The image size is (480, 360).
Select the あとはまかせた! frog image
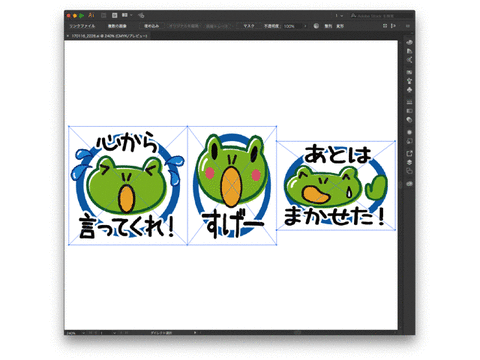[336, 185]
